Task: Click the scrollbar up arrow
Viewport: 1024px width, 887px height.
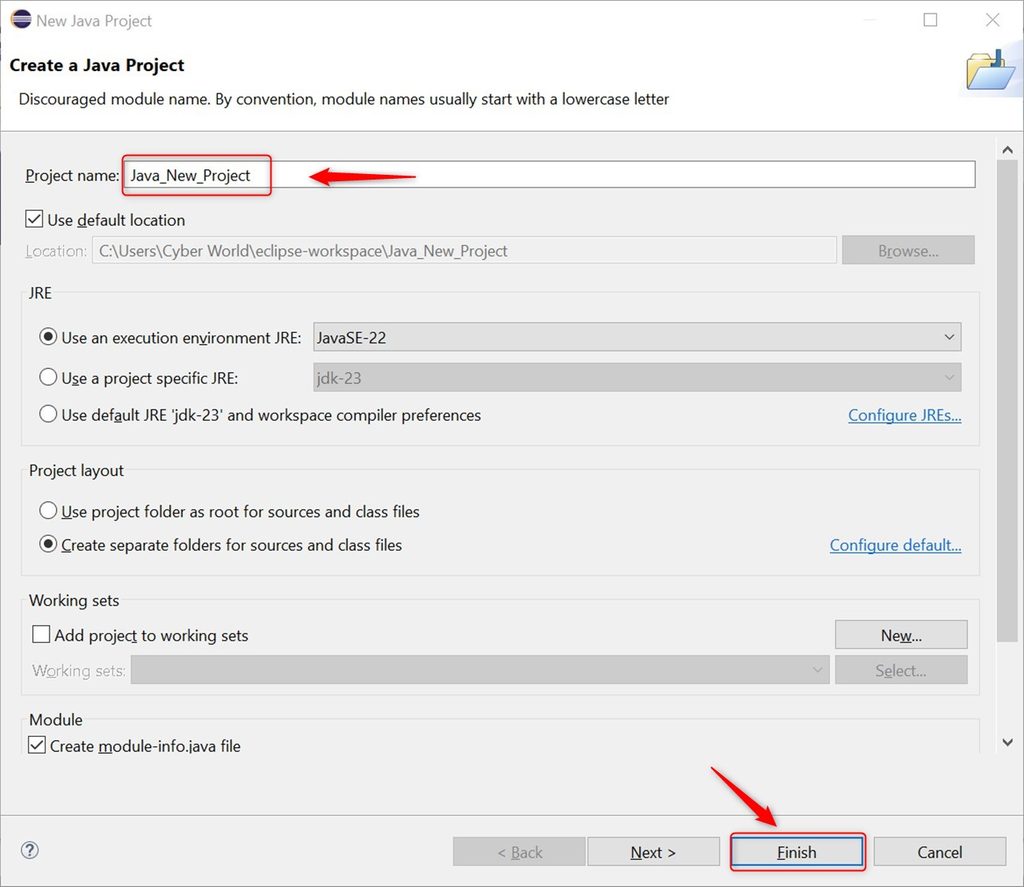Action: tap(1008, 150)
